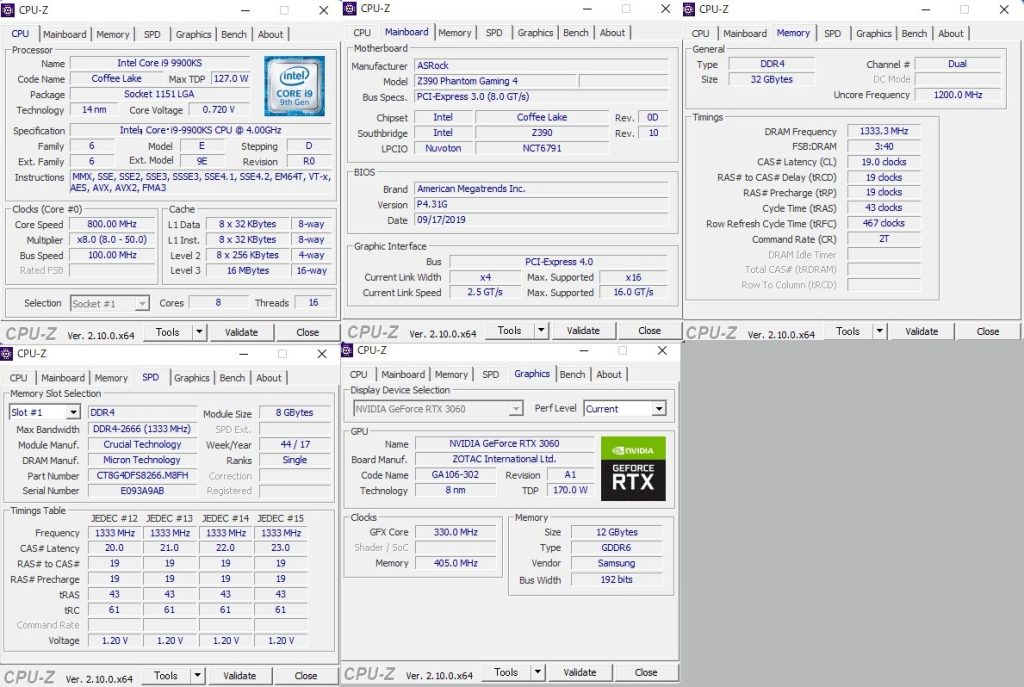Click GPU TDP 170.0 W value
This screenshot has width=1024, height=687.
[570, 490]
